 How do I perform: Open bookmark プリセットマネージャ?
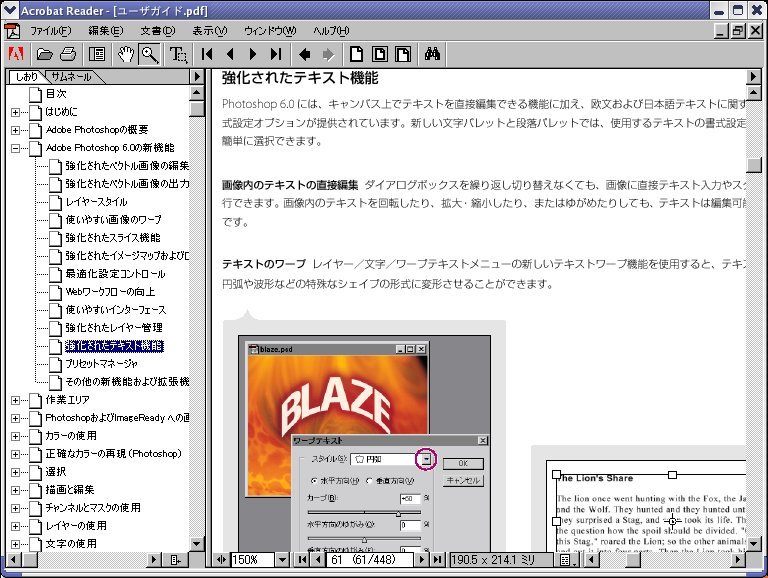click(x=101, y=364)
